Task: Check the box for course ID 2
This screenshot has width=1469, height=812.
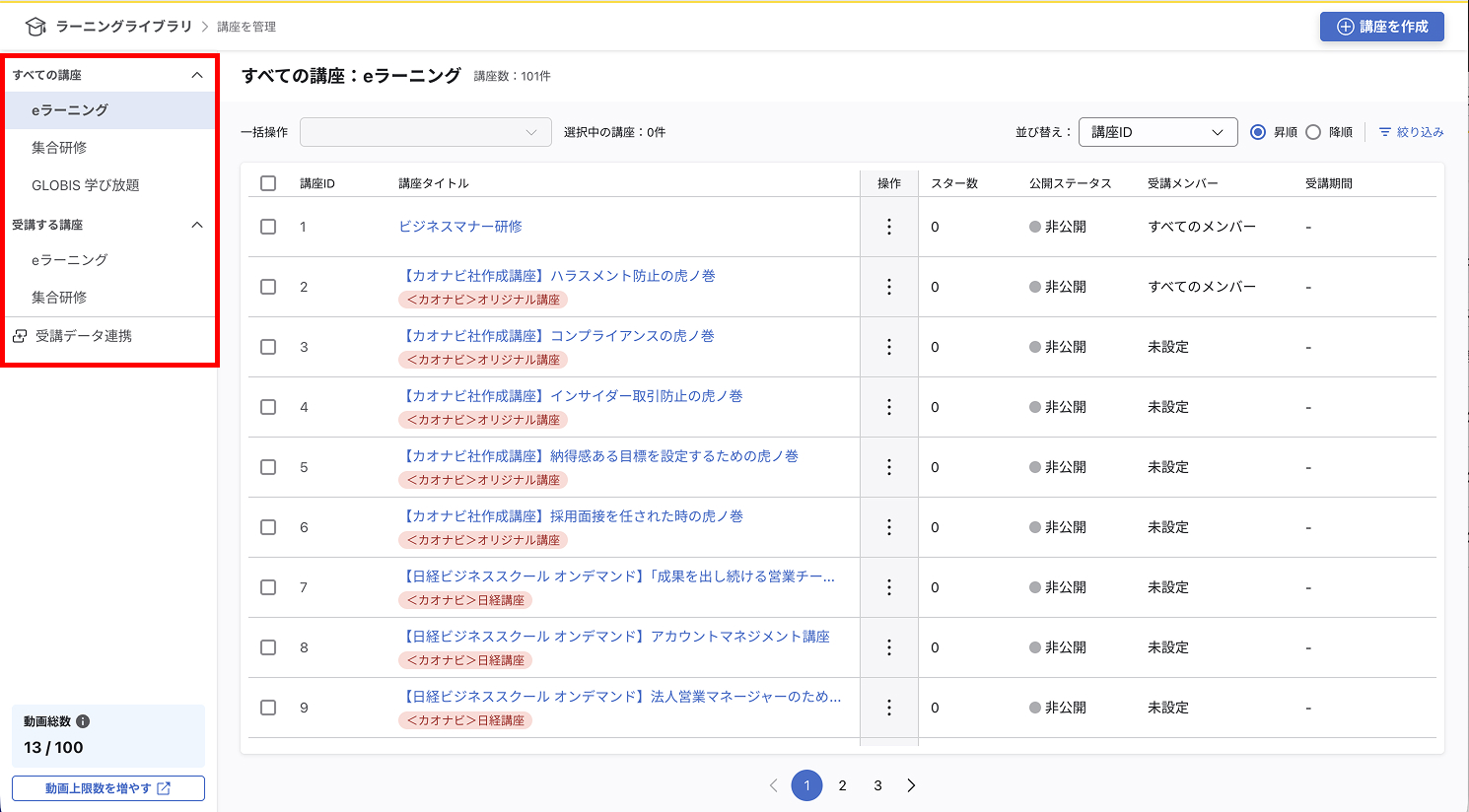Action: 268,287
